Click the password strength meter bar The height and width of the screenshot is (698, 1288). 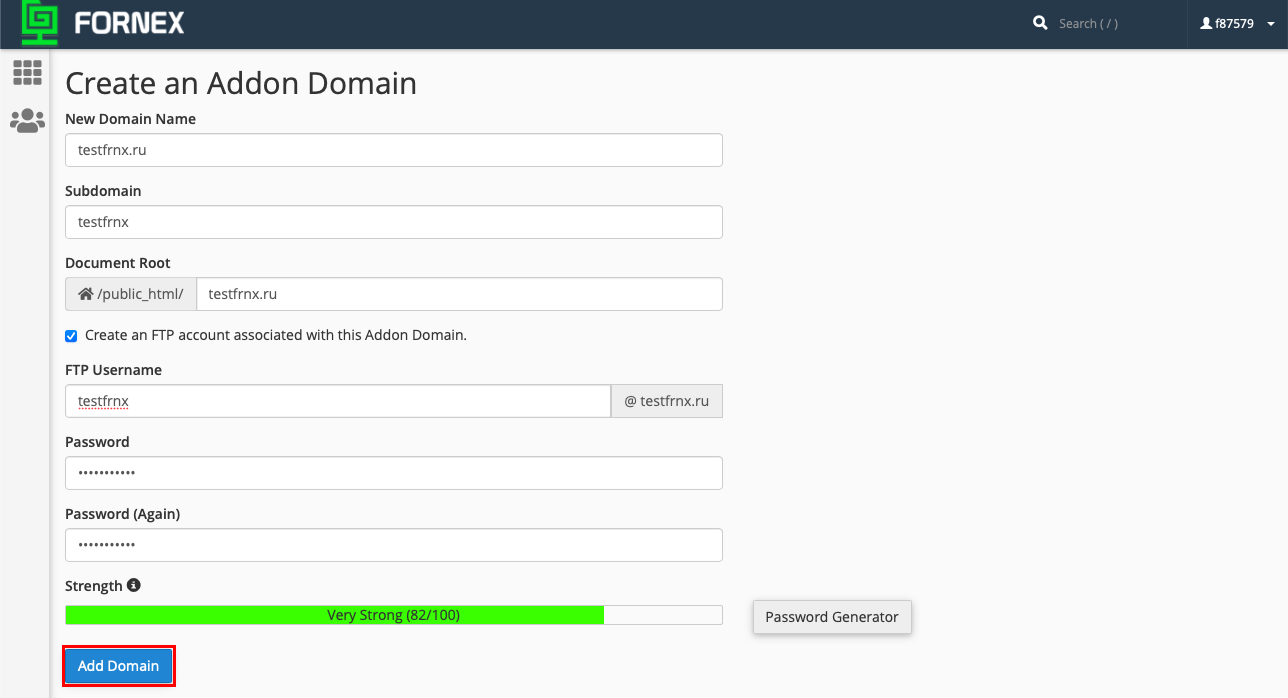[394, 615]
